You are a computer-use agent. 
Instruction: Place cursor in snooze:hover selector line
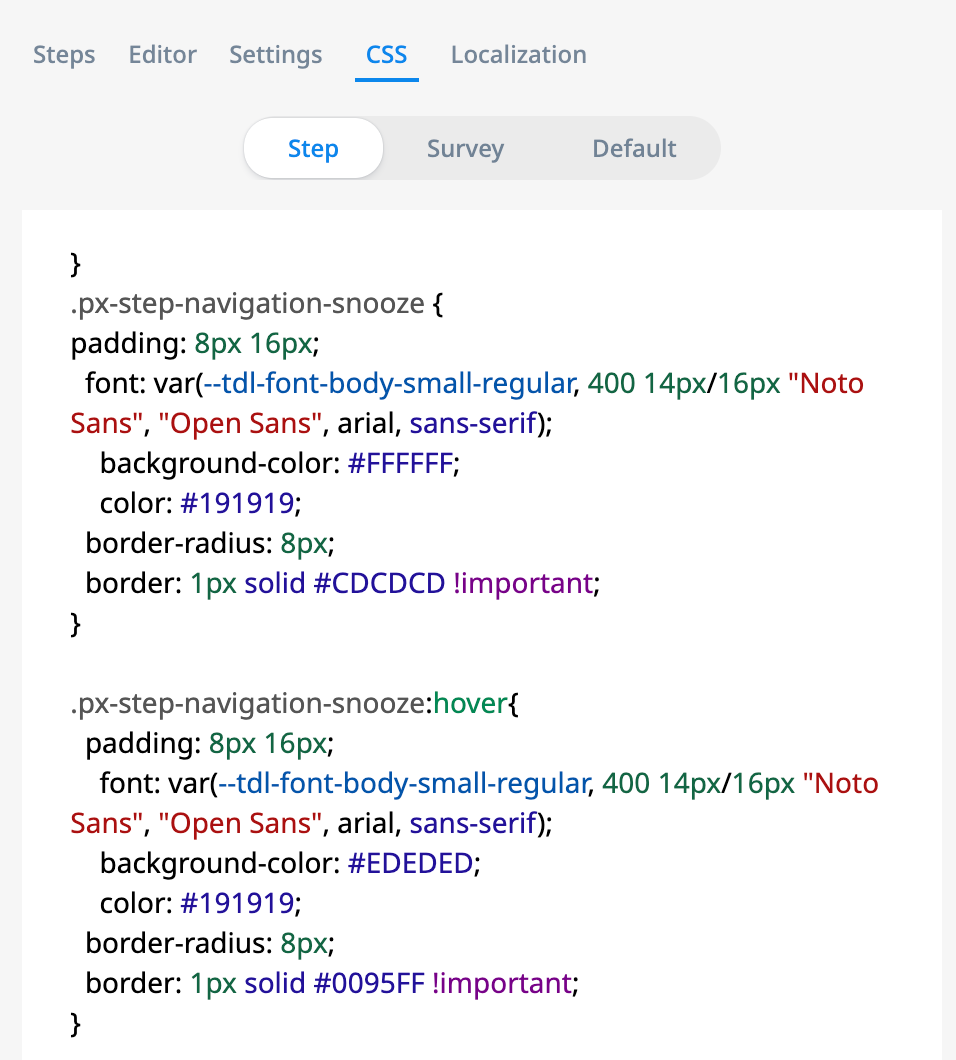tap(295, 704)
